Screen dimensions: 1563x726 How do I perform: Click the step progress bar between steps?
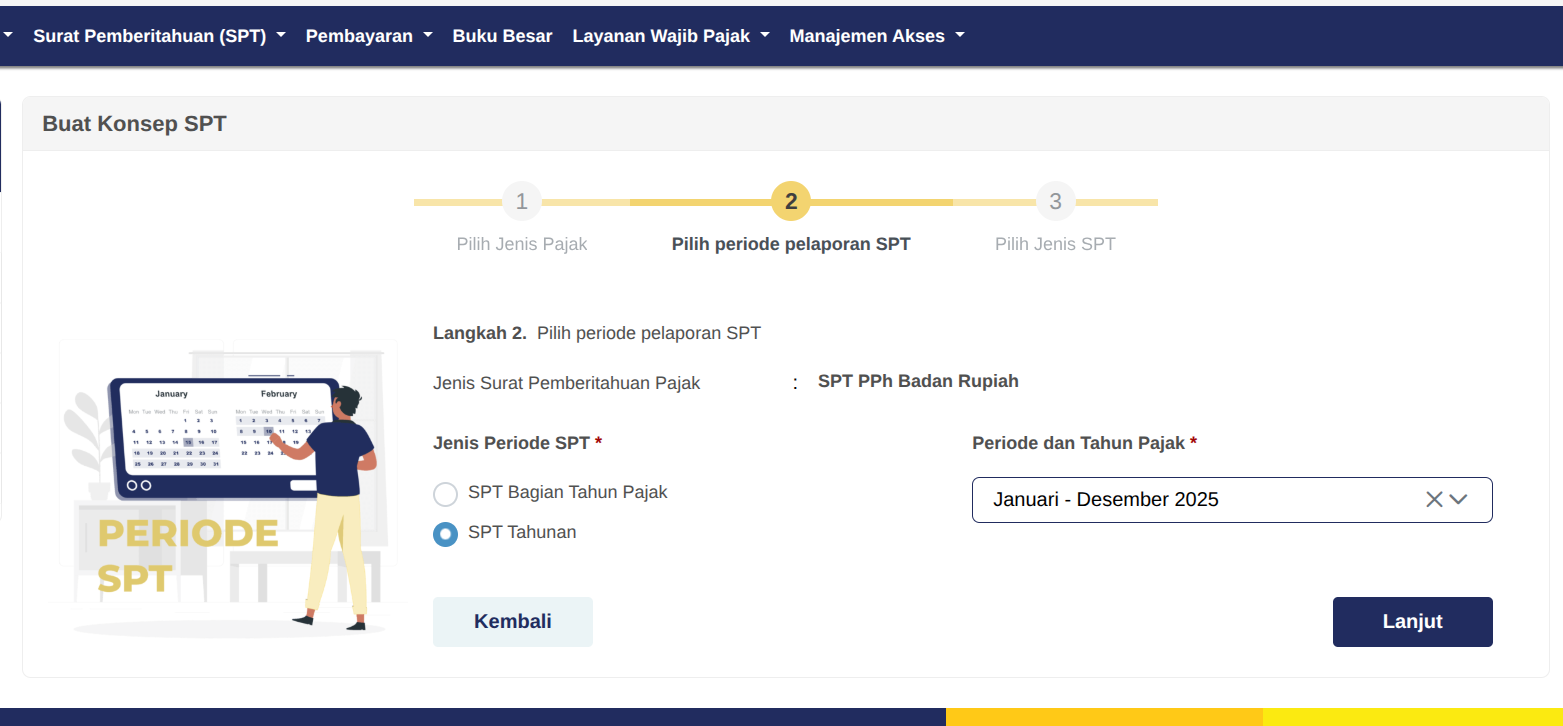tap(655, 201)
